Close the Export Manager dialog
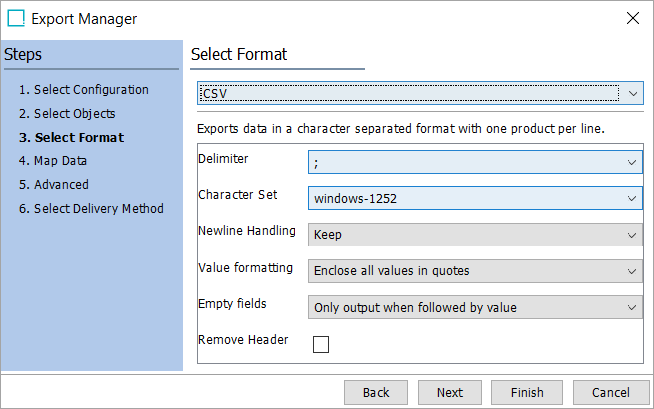The width and height of the screenshot is (654, 409). pos(632,18)
